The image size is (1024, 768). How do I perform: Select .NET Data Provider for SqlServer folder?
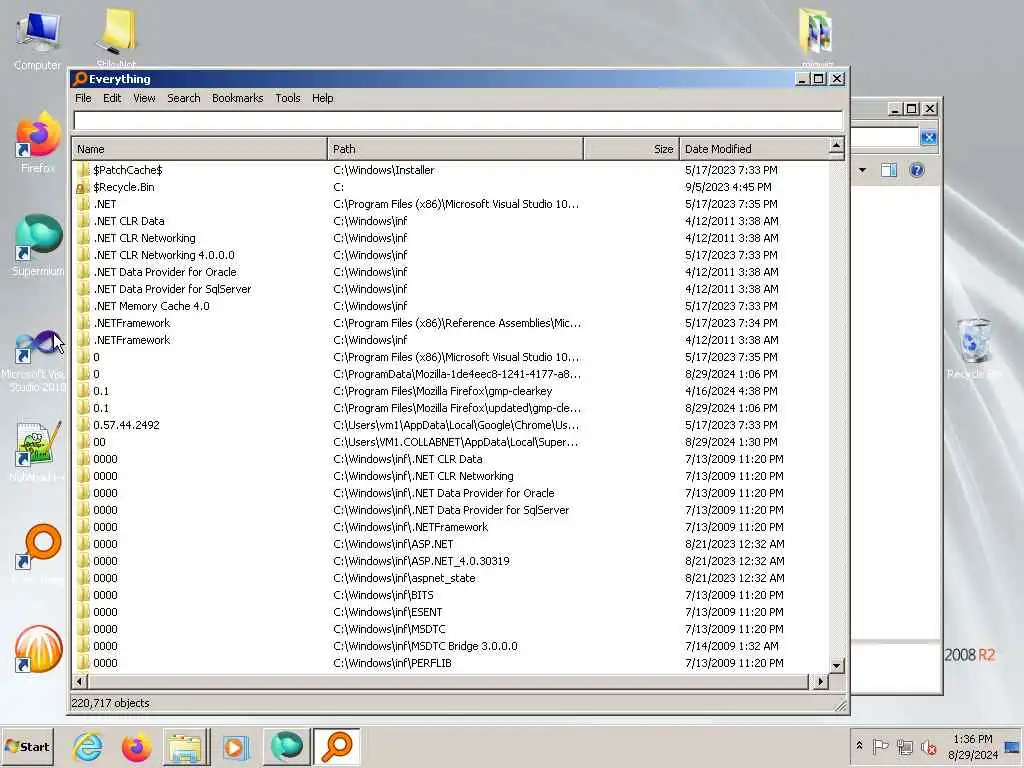172,289
